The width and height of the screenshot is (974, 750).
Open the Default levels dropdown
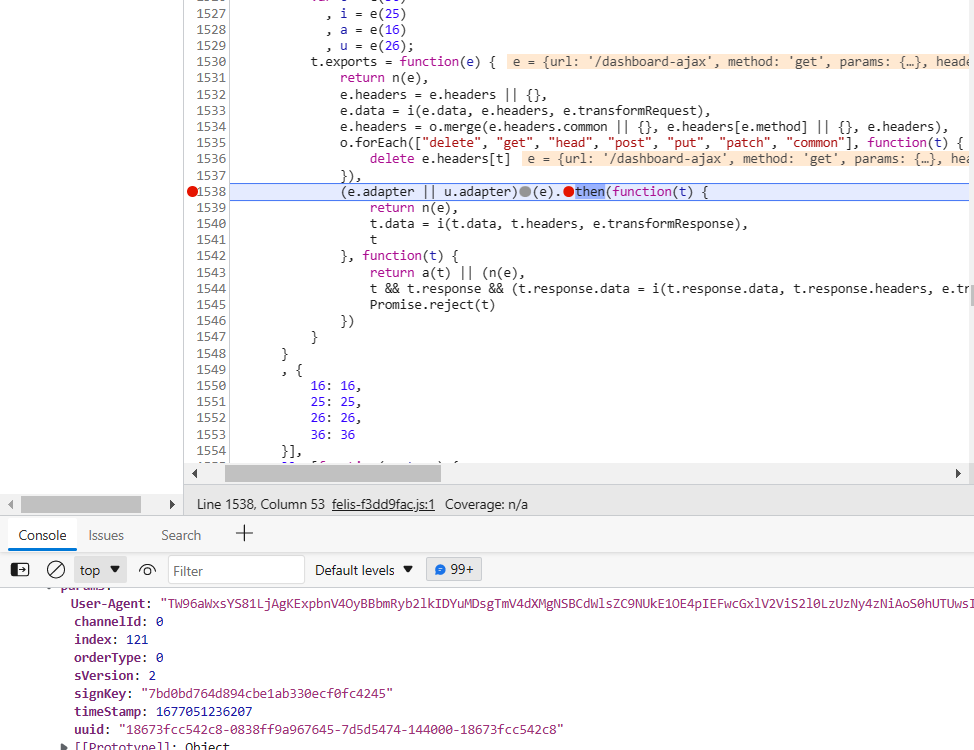(364, 570)
